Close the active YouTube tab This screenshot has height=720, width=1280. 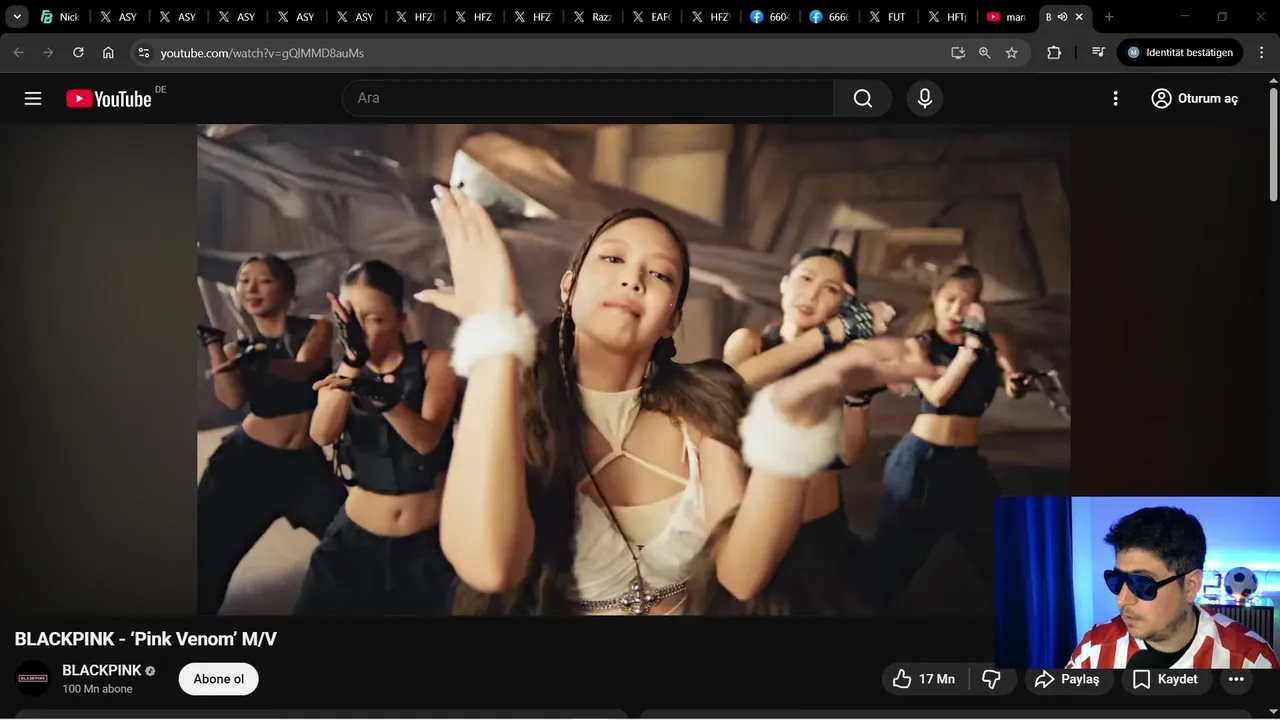1079,17
